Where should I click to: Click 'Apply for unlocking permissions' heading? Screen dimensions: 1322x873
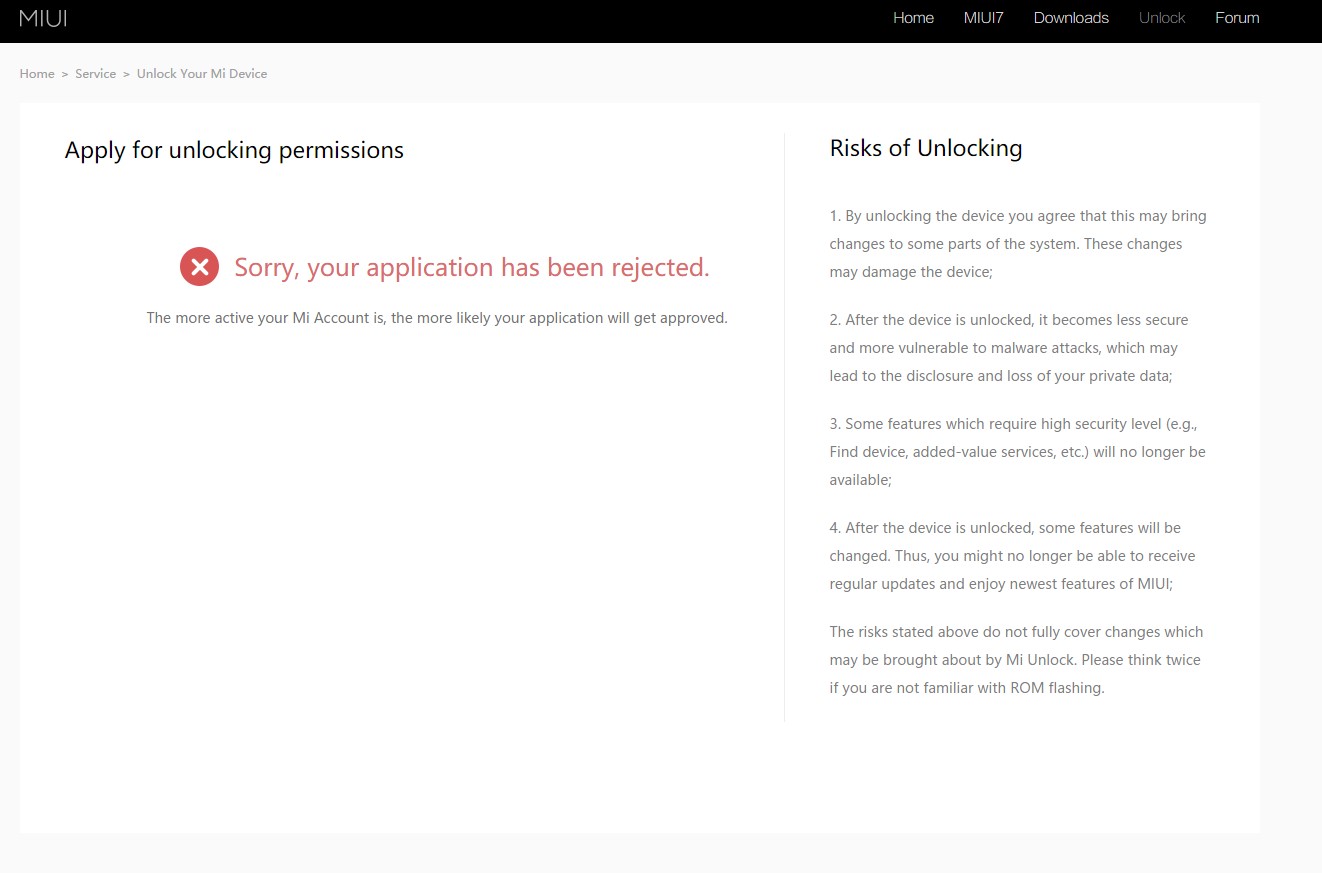tap(234, 150)
